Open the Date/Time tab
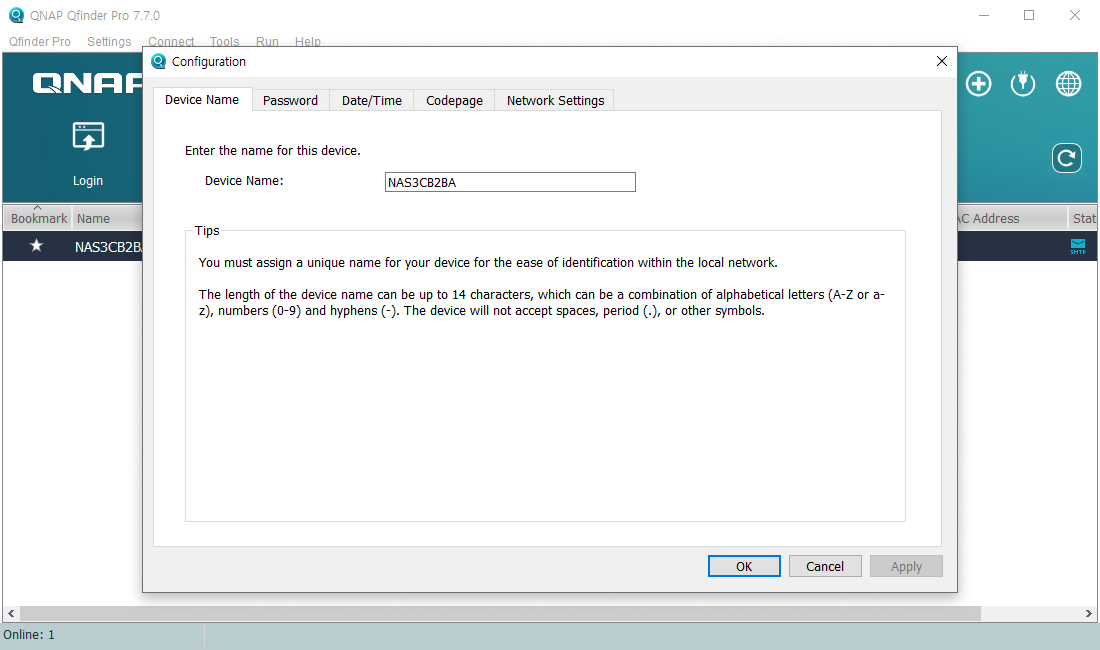The image size is (1100, 650). click(x=371, y=100)
